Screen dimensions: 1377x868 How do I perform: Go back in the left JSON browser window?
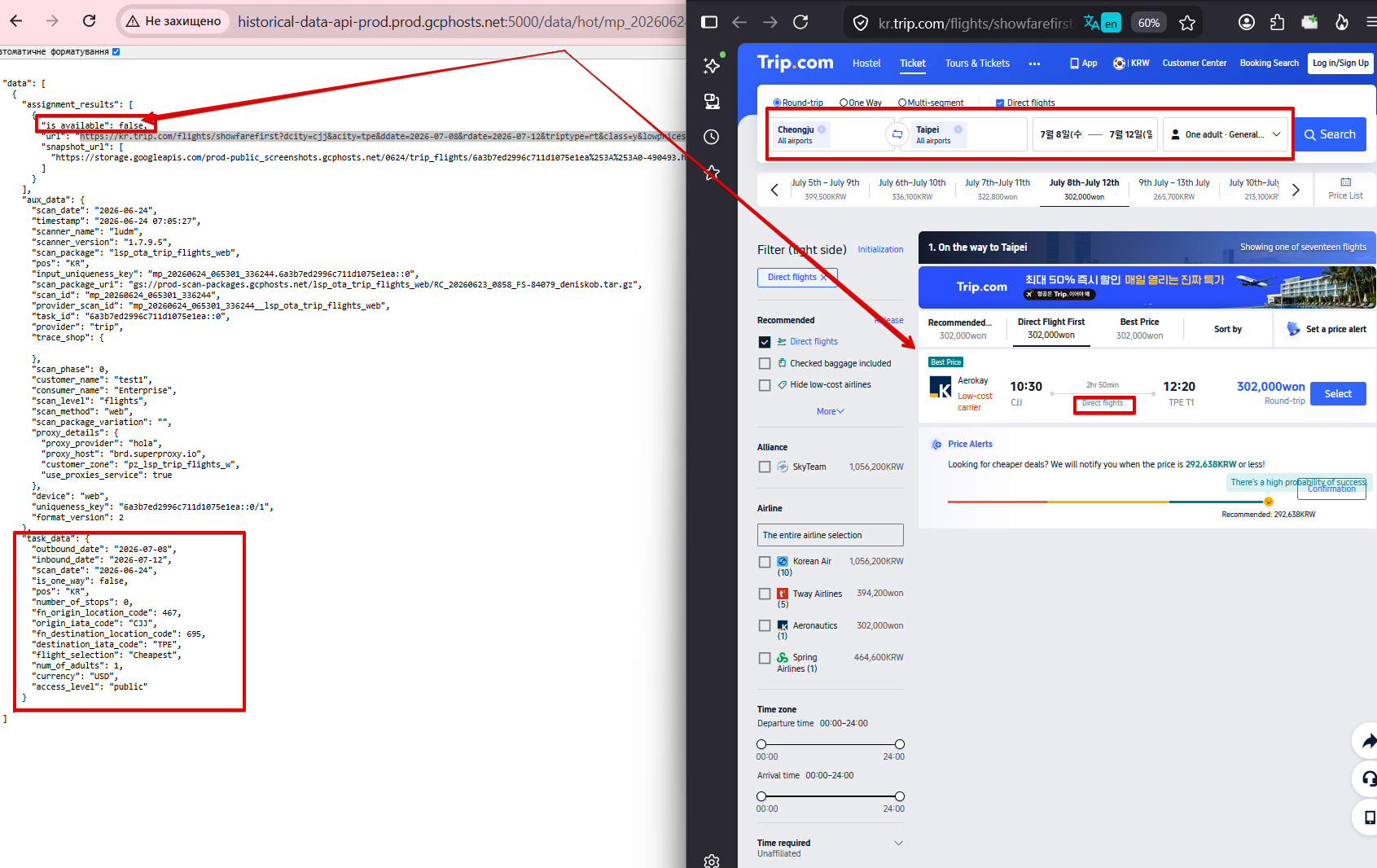(x=16, y=21)
